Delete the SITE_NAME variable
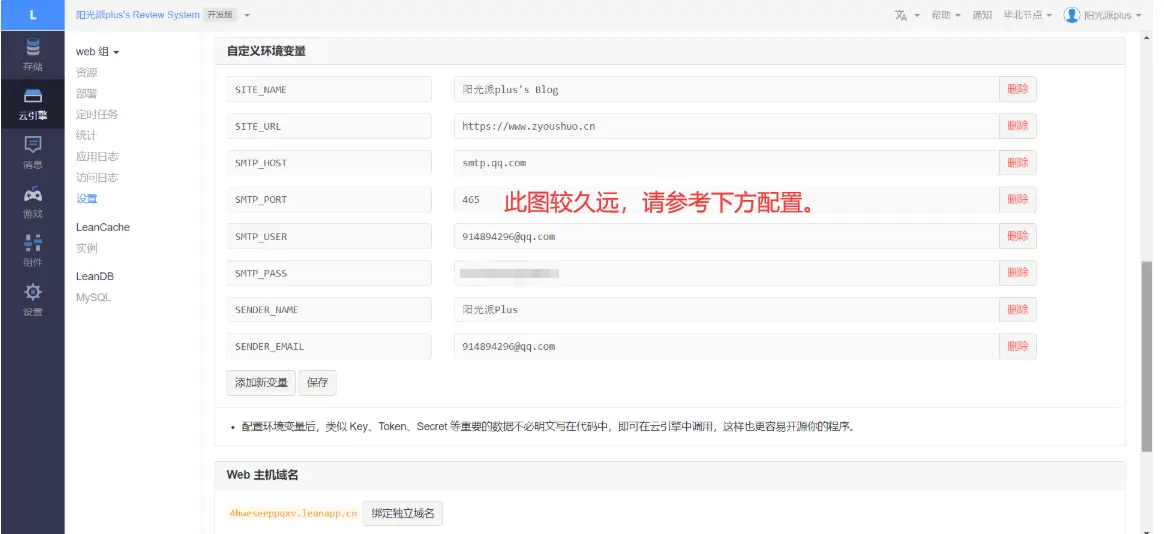Viewport: 1164px width, 534px height. coord(1017,89)
